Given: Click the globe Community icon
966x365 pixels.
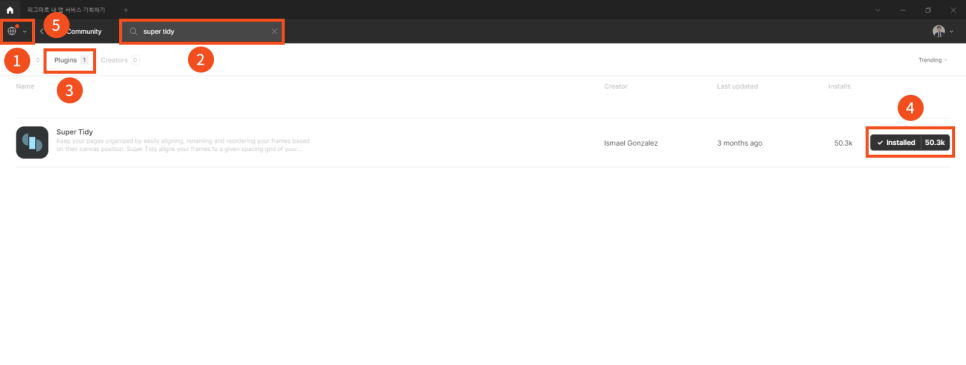Looking at the screenshot, I should click(x=12, y=31).
